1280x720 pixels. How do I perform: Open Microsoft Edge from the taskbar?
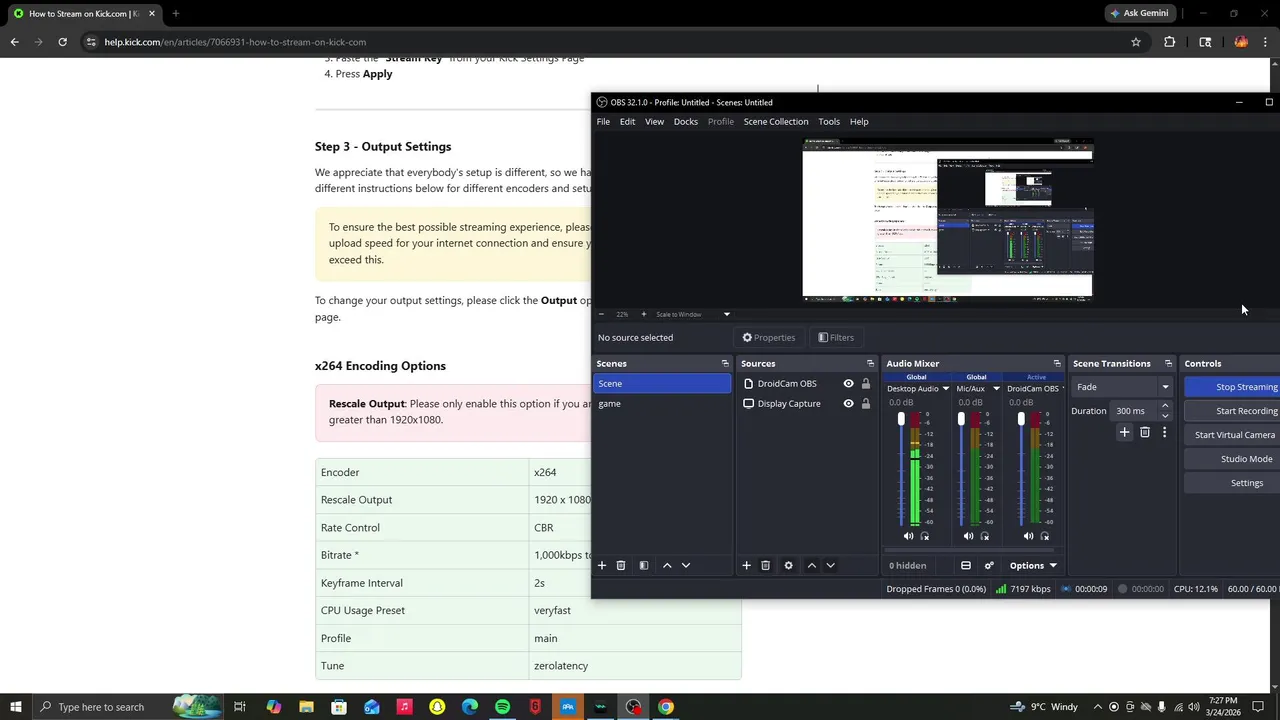(470, 707)
